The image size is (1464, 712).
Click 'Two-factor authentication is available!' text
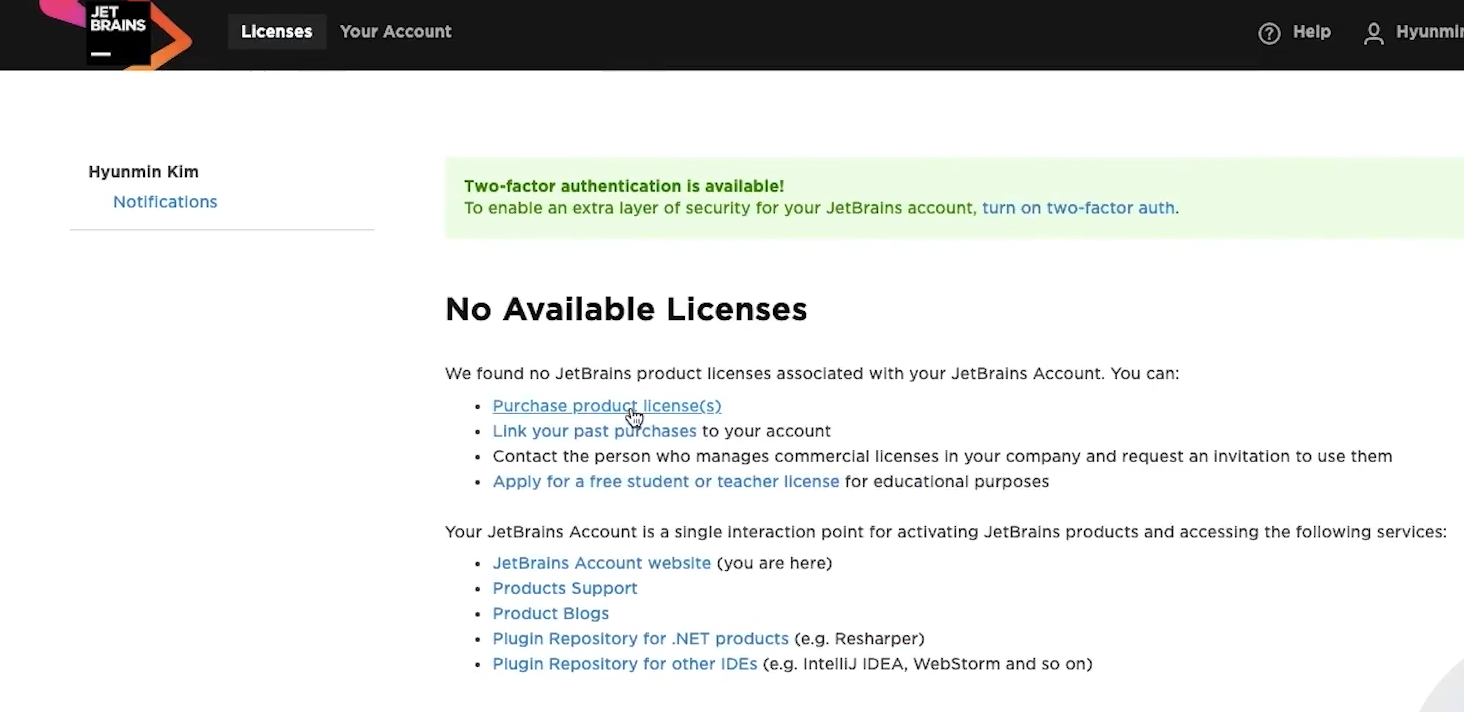[x=624, y=186]
